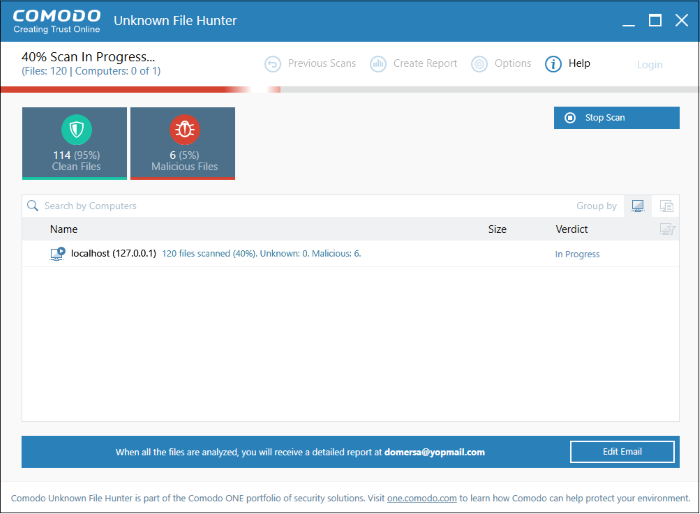Sort by the Verdict column header
Image resolution: width=700 pixels, height=514 pixels.
click(x=571, y=229)
